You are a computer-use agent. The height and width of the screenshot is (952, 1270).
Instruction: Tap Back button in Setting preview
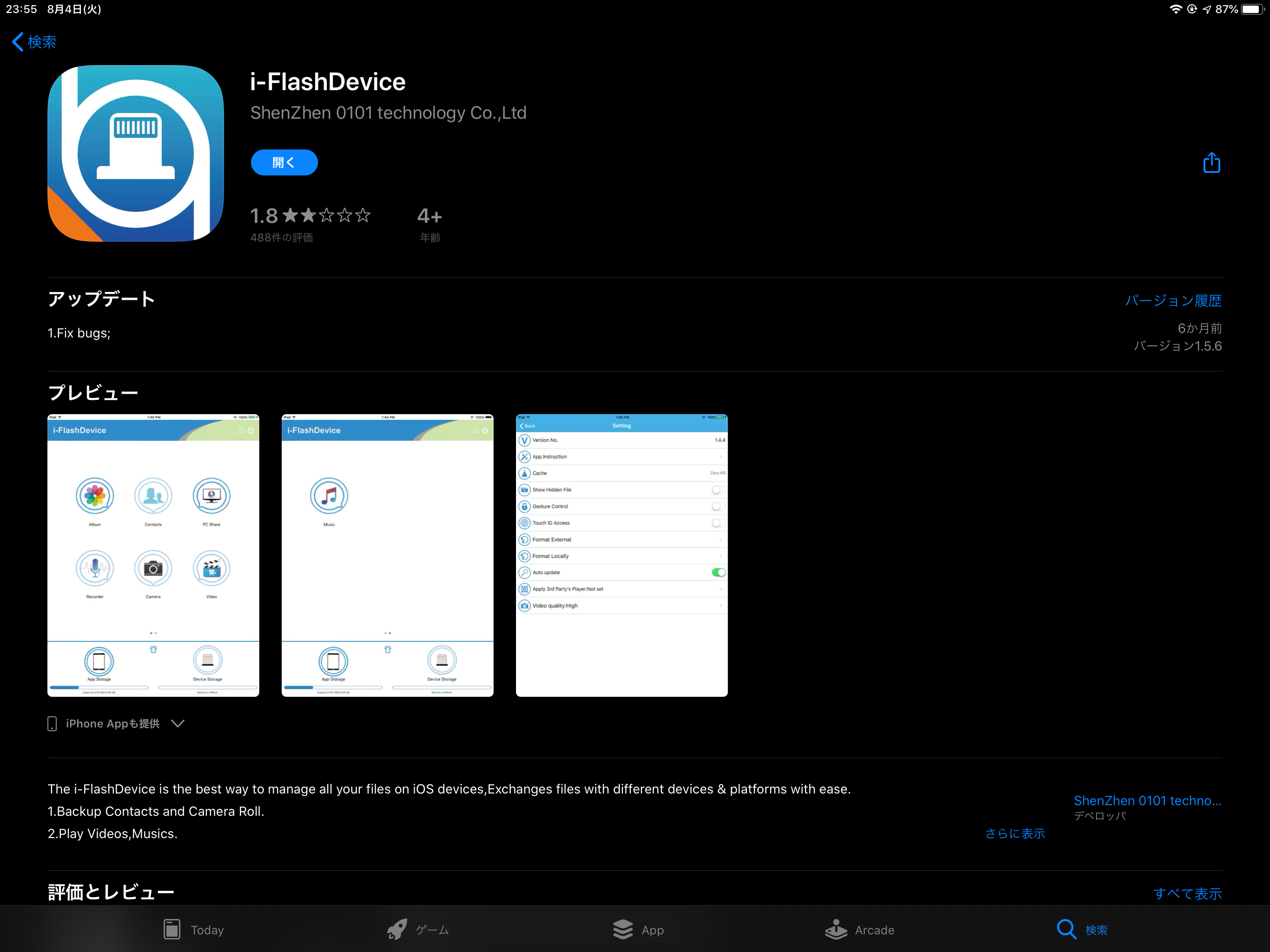pos(528,426)
